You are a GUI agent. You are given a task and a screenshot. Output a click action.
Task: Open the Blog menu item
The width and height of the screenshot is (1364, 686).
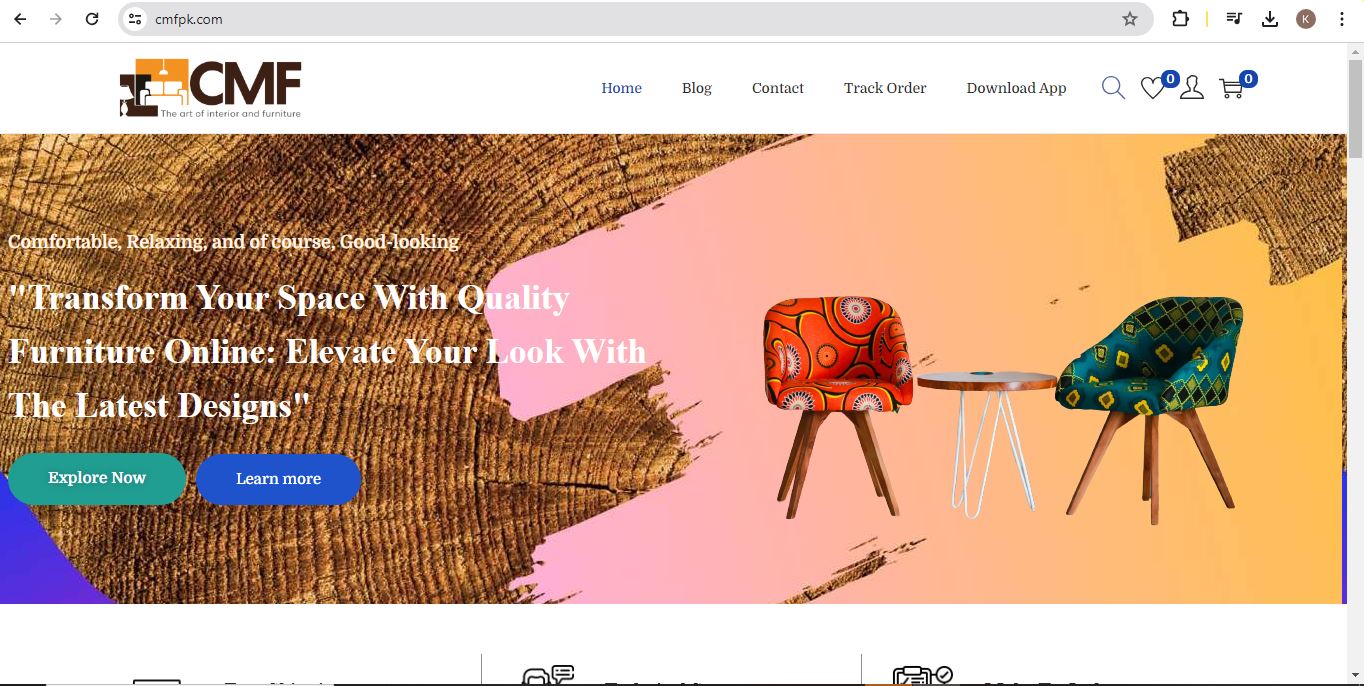697,88
